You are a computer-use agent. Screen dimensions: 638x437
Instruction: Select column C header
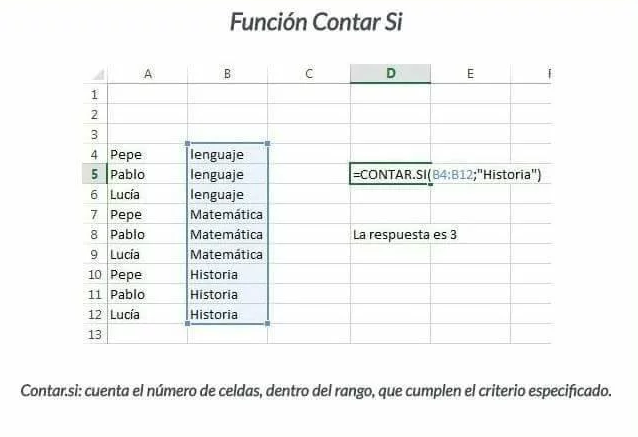pyautogui.click(x=309, y=74)
